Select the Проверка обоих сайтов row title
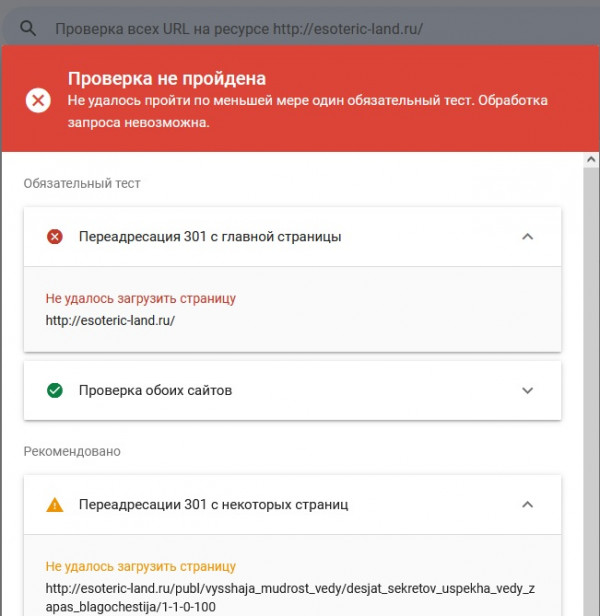The width and height of the screenshot is (600, 616). coord(155,390)
